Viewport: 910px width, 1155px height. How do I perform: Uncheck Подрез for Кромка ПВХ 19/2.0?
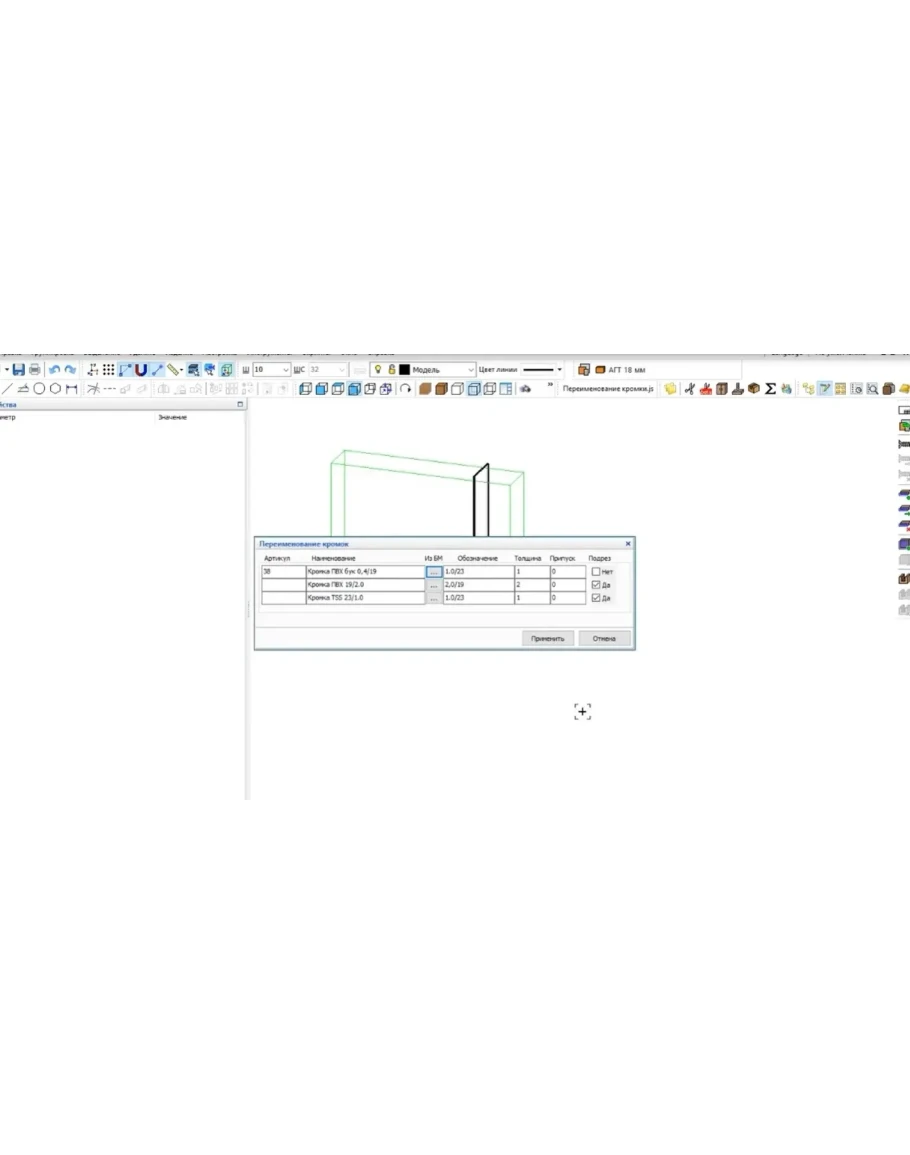[596, 585]
